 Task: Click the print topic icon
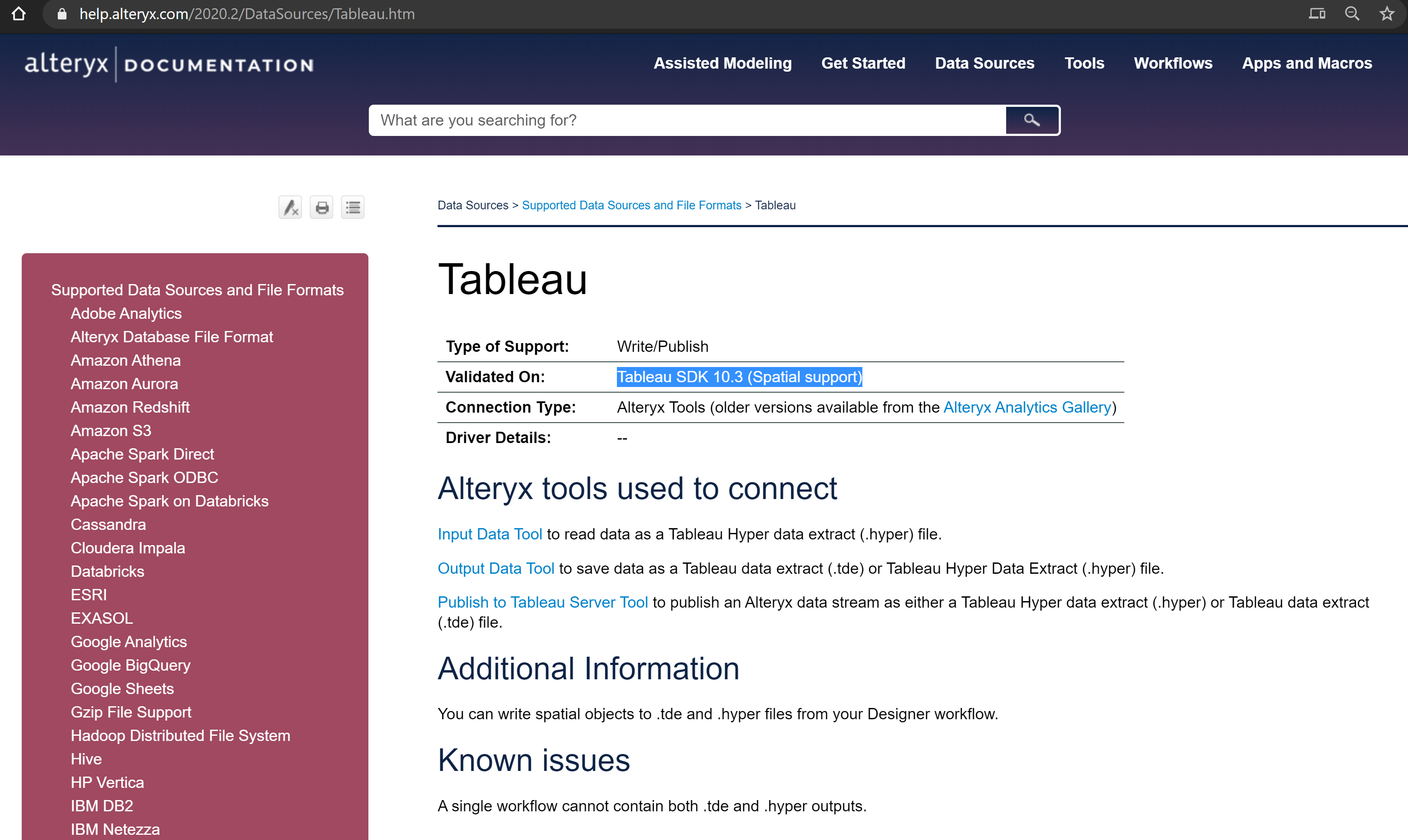(321, 207)
